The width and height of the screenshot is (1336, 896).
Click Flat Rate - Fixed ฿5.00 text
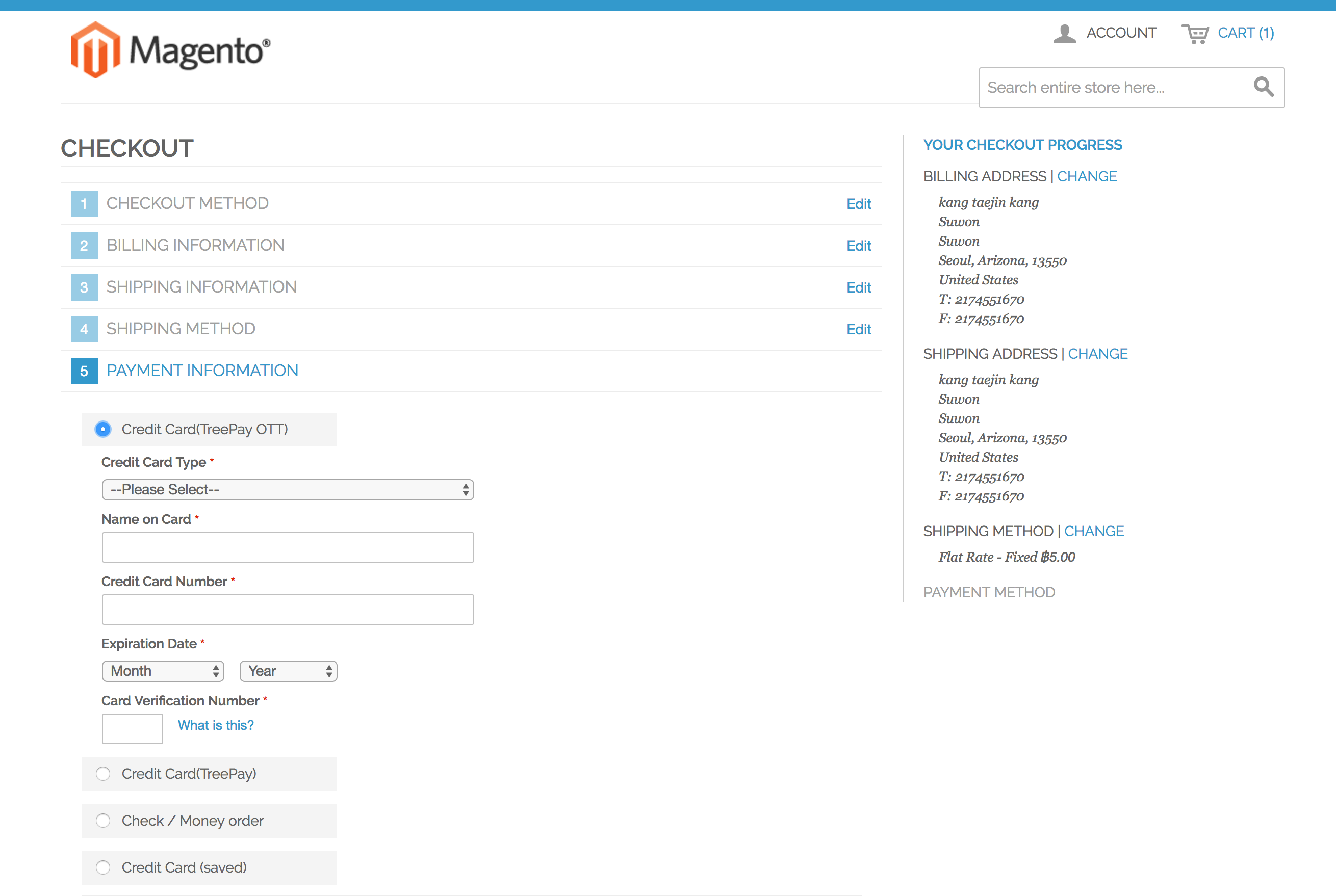click(1007, 557)
